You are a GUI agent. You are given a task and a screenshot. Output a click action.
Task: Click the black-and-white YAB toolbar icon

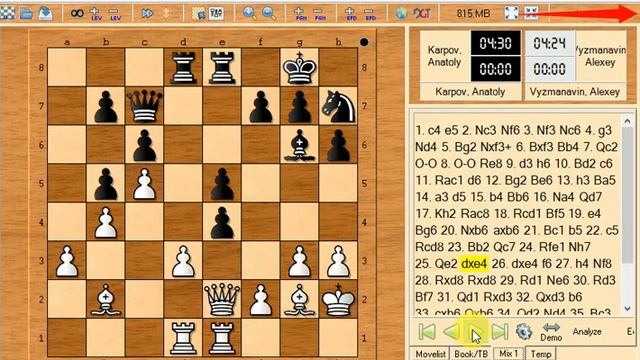[216, 13]
